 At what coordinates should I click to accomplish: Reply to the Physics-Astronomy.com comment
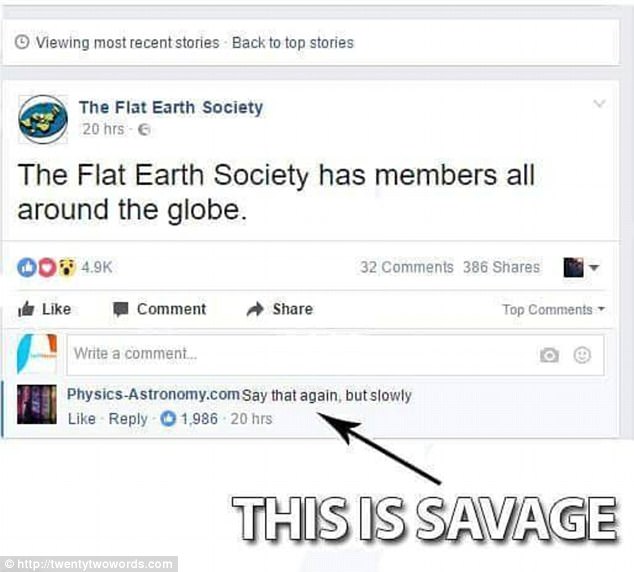[128, 419]
